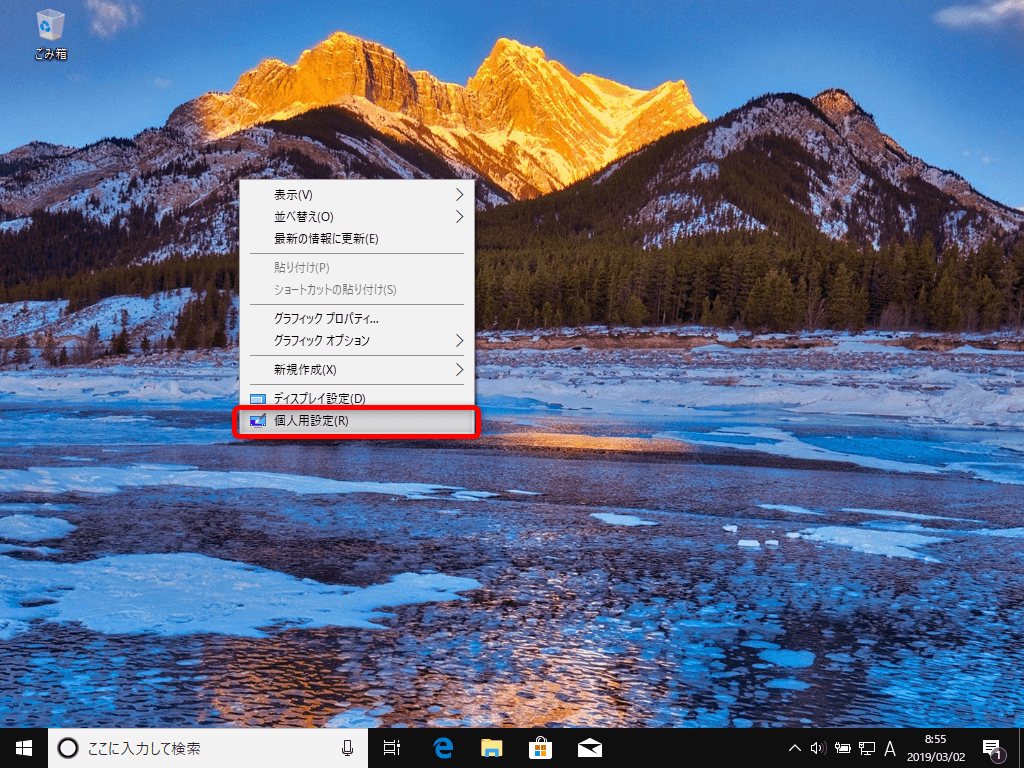
Task: Open File Explorer from taskbar
Action: click(x=492, y=748)
